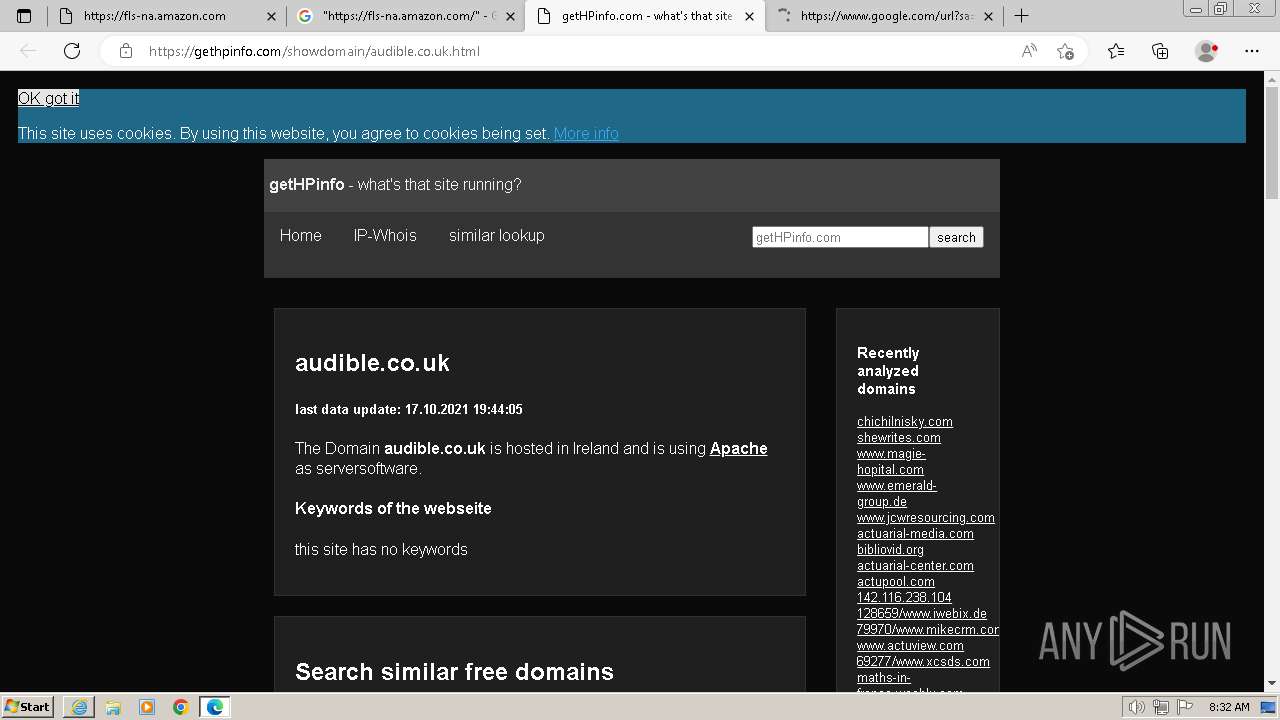Open IP-Whois navigation item
This screenshot has width=1280, height=720.
(x=385, y=235)
